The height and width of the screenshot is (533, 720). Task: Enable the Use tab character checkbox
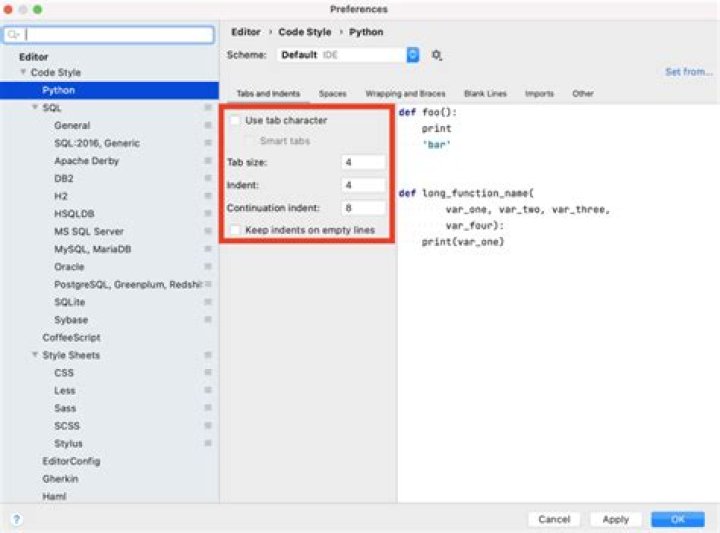[235, 120]
